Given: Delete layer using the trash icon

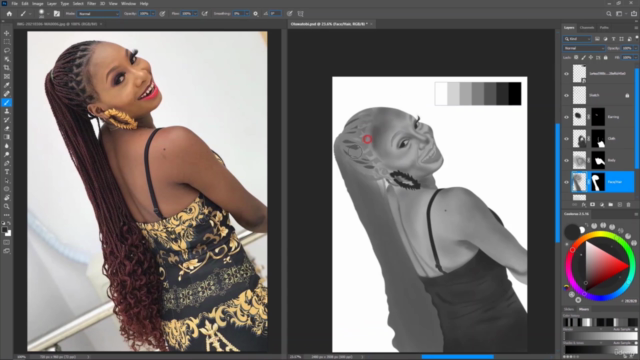Looking at the screenshot, I should click(x=629, y=204).
